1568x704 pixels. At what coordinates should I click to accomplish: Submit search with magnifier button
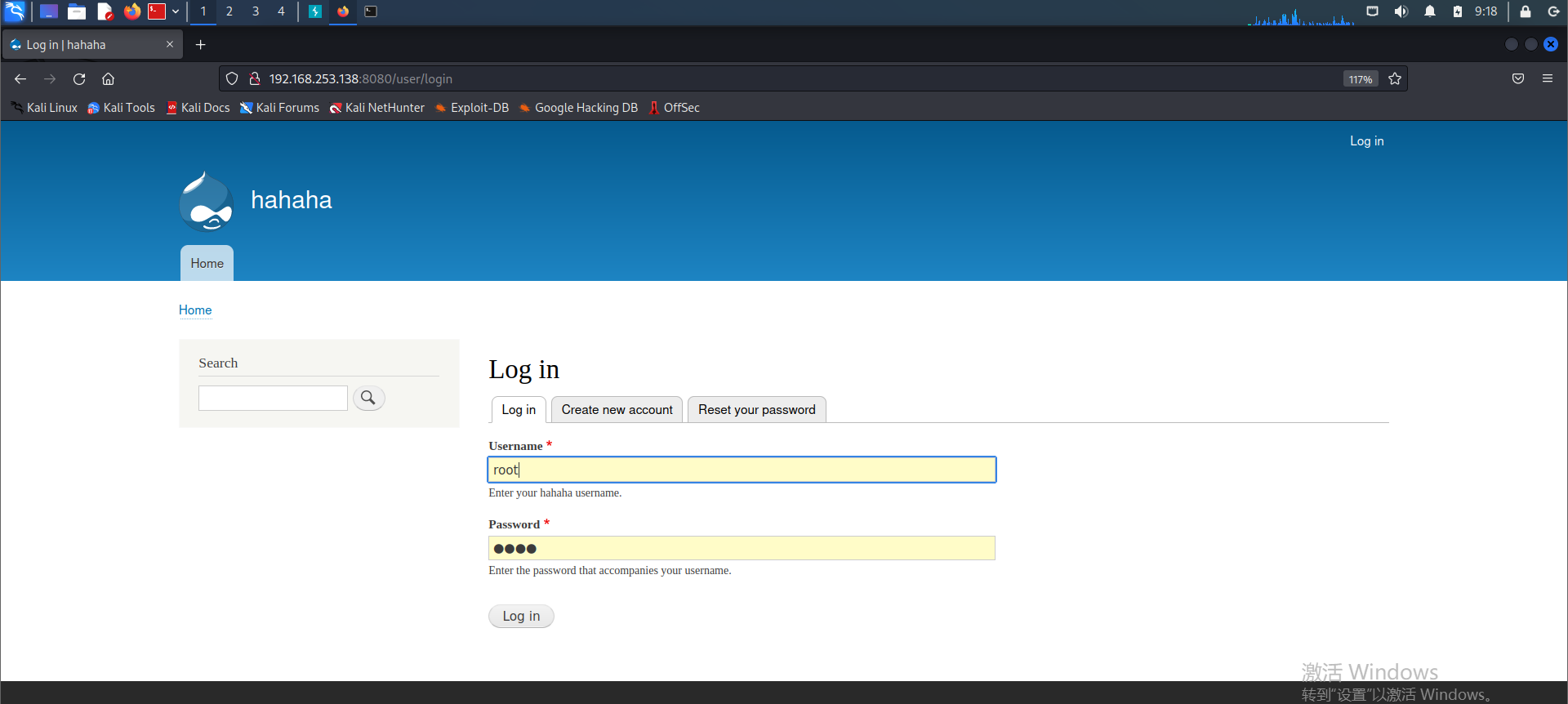[368, 398]
